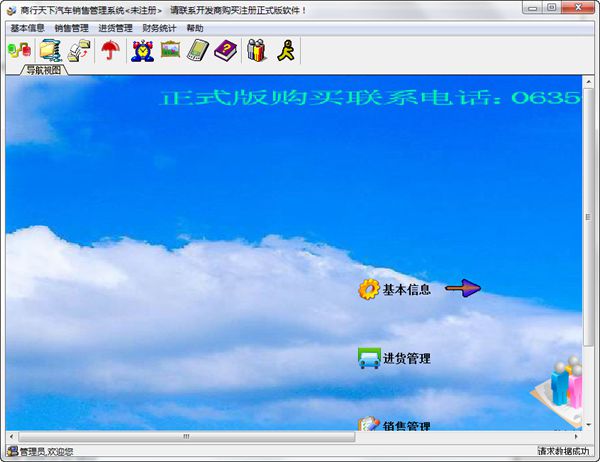Open the 基本信息 menu
This screenshot has width=600, height=462.
(27, 28)
